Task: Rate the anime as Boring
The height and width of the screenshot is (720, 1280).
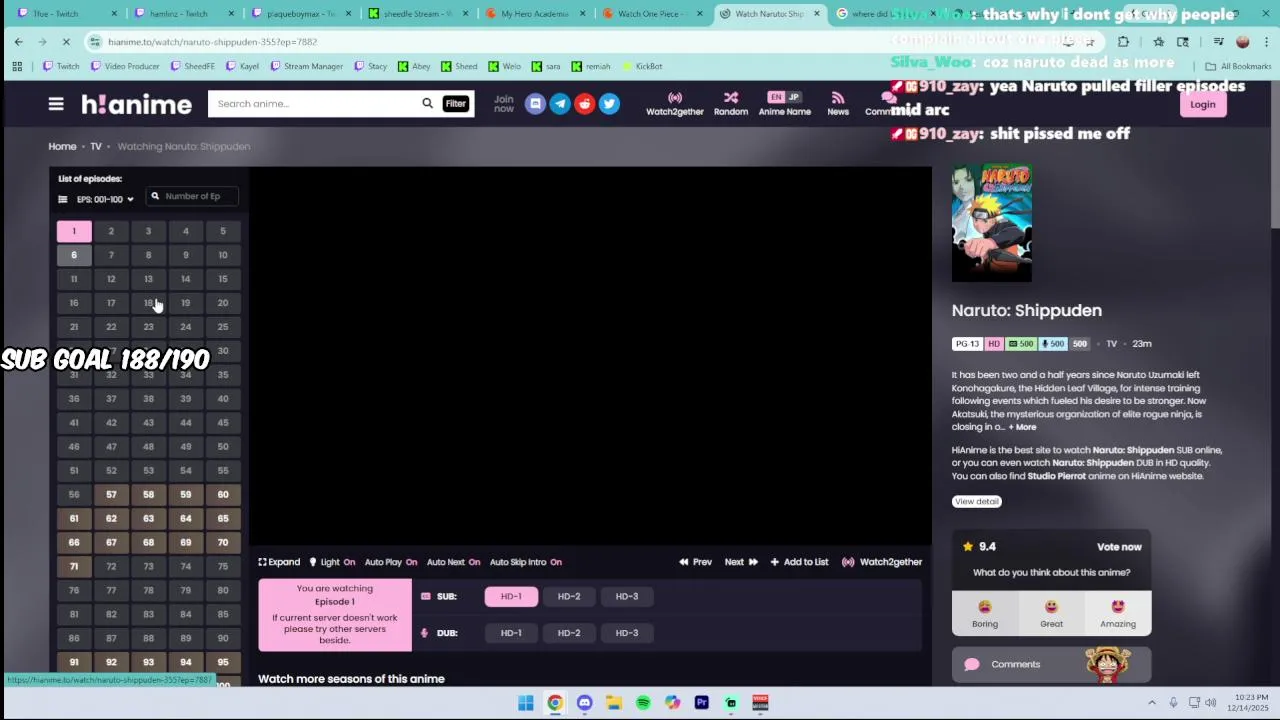Action: tap(985, 613)
